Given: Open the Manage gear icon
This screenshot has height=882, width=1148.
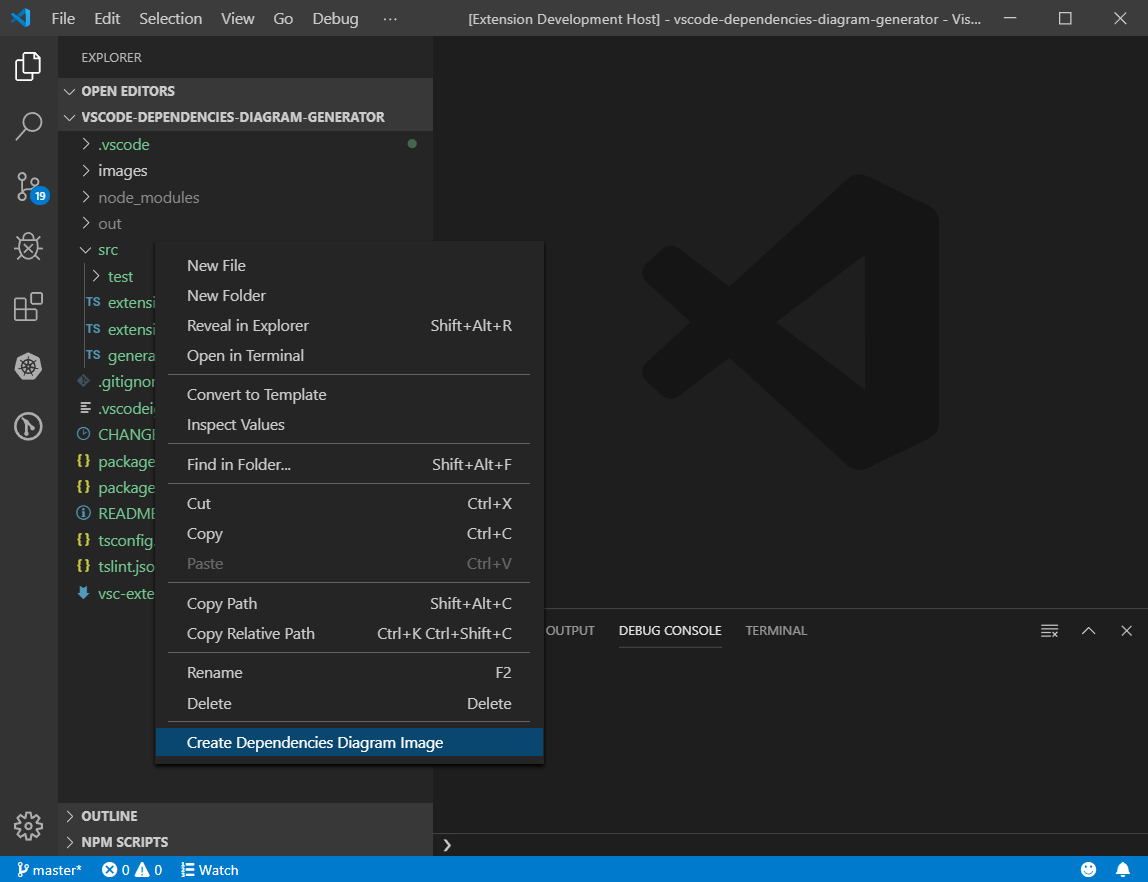Looking at the screenshot, I should pos(28,826).
